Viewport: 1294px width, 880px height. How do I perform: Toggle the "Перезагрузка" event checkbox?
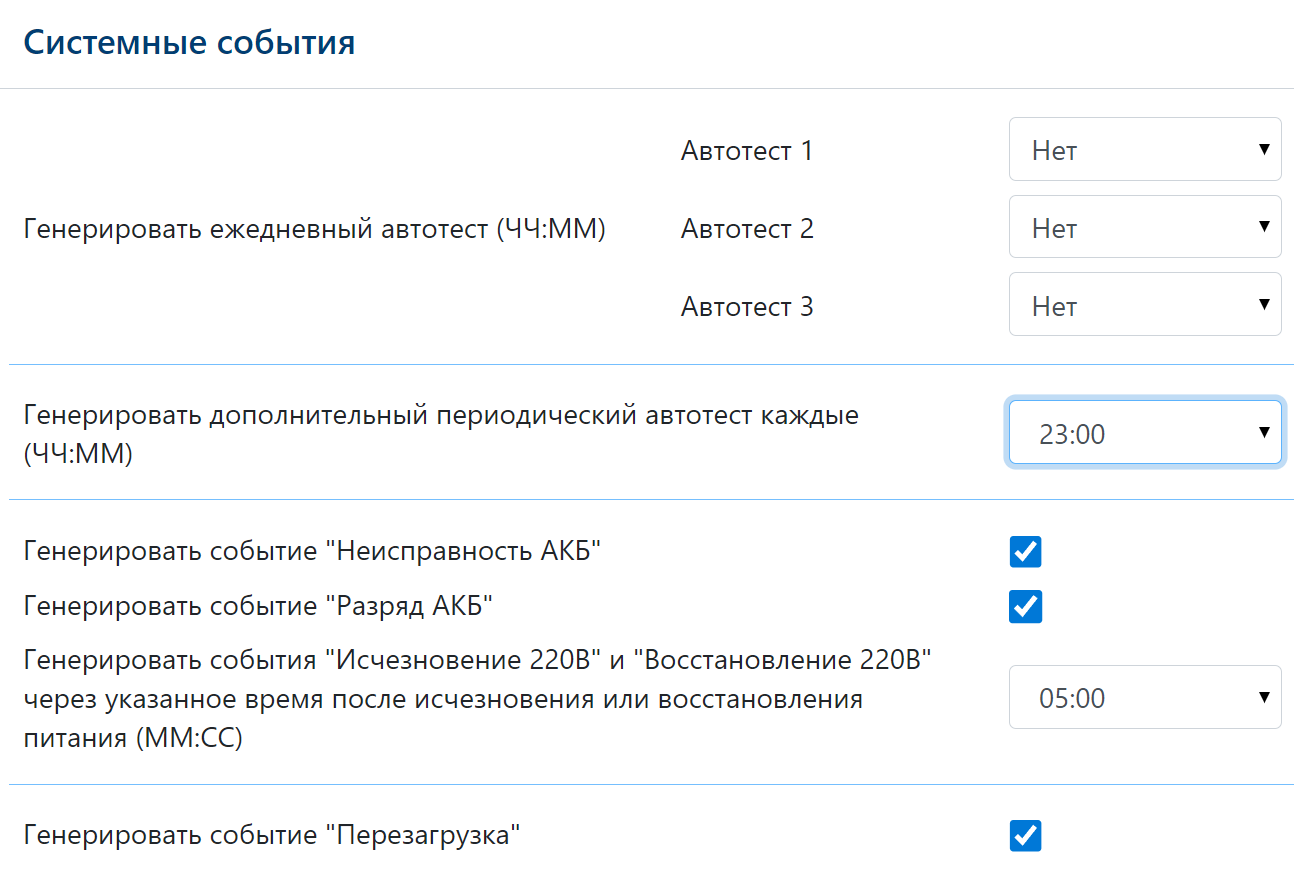coord(1025,835)
